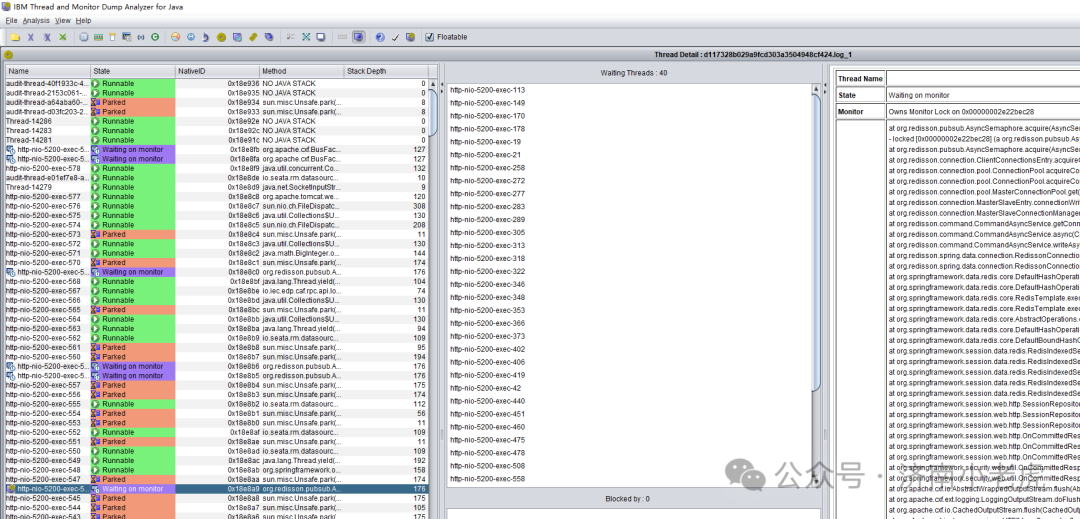Select waiting thread http-nio-5200-exec-113
The width and height of the screenshot is (1080, 519).
pos(487,90)
